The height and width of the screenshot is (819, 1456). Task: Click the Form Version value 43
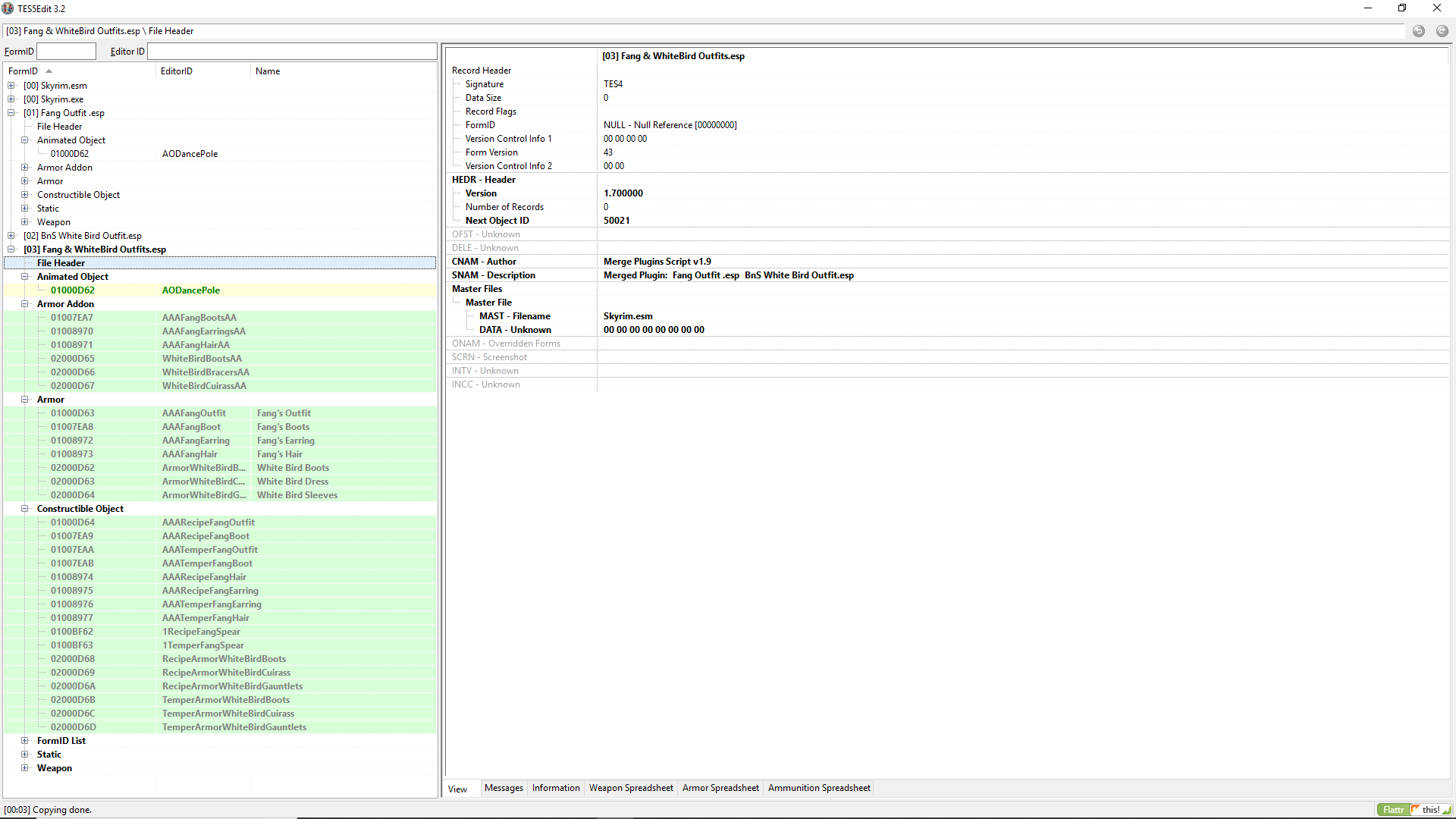click(x=608, y=152)
